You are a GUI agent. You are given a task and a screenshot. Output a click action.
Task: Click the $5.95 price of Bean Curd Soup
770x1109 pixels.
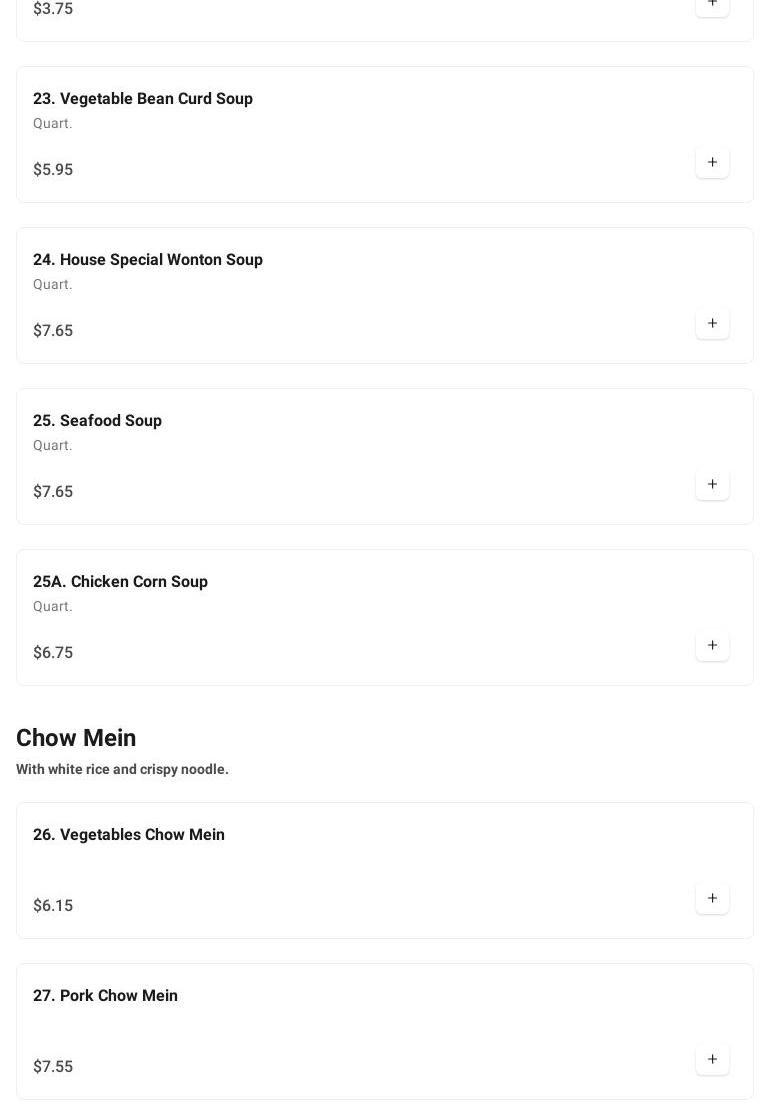point(53,169)
